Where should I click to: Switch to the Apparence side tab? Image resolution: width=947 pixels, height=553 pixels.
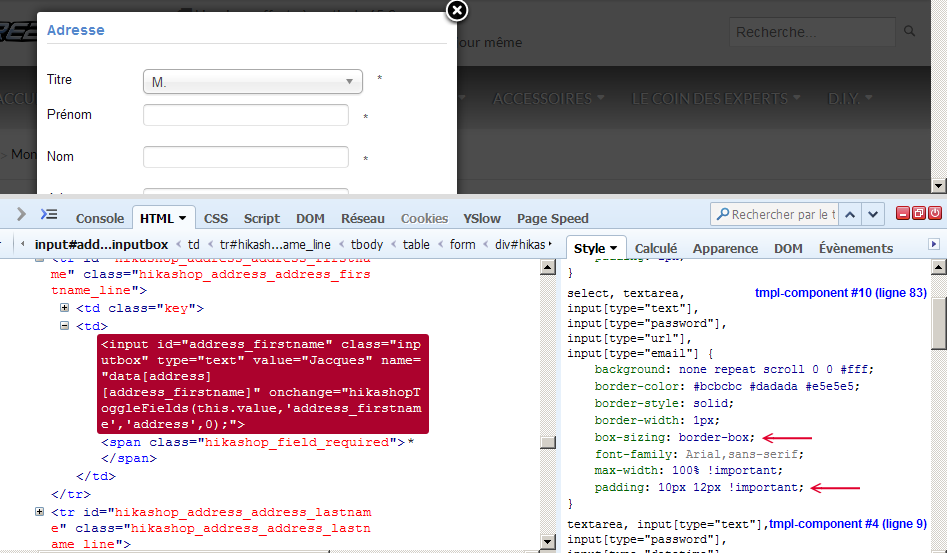[725, 248]
